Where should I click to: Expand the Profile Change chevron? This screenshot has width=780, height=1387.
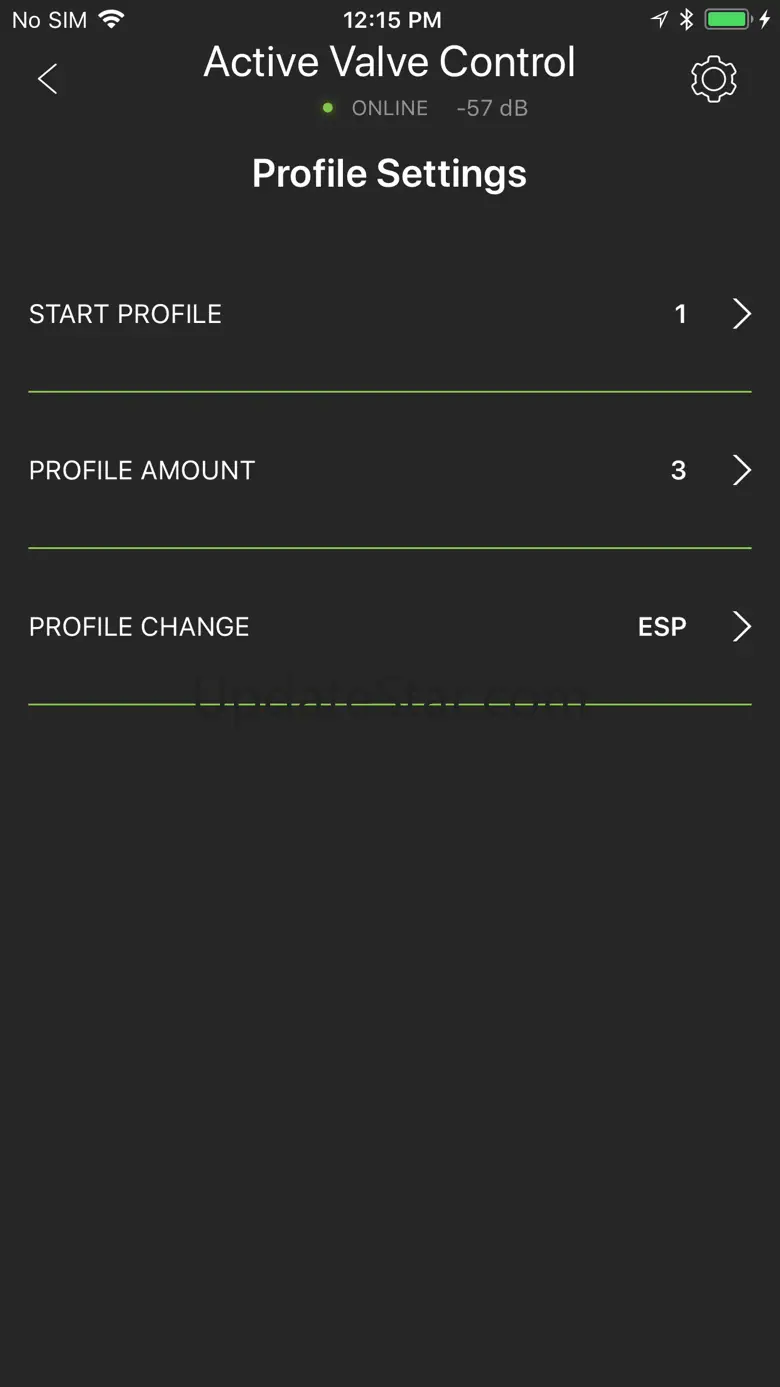(x=742, y=627)
